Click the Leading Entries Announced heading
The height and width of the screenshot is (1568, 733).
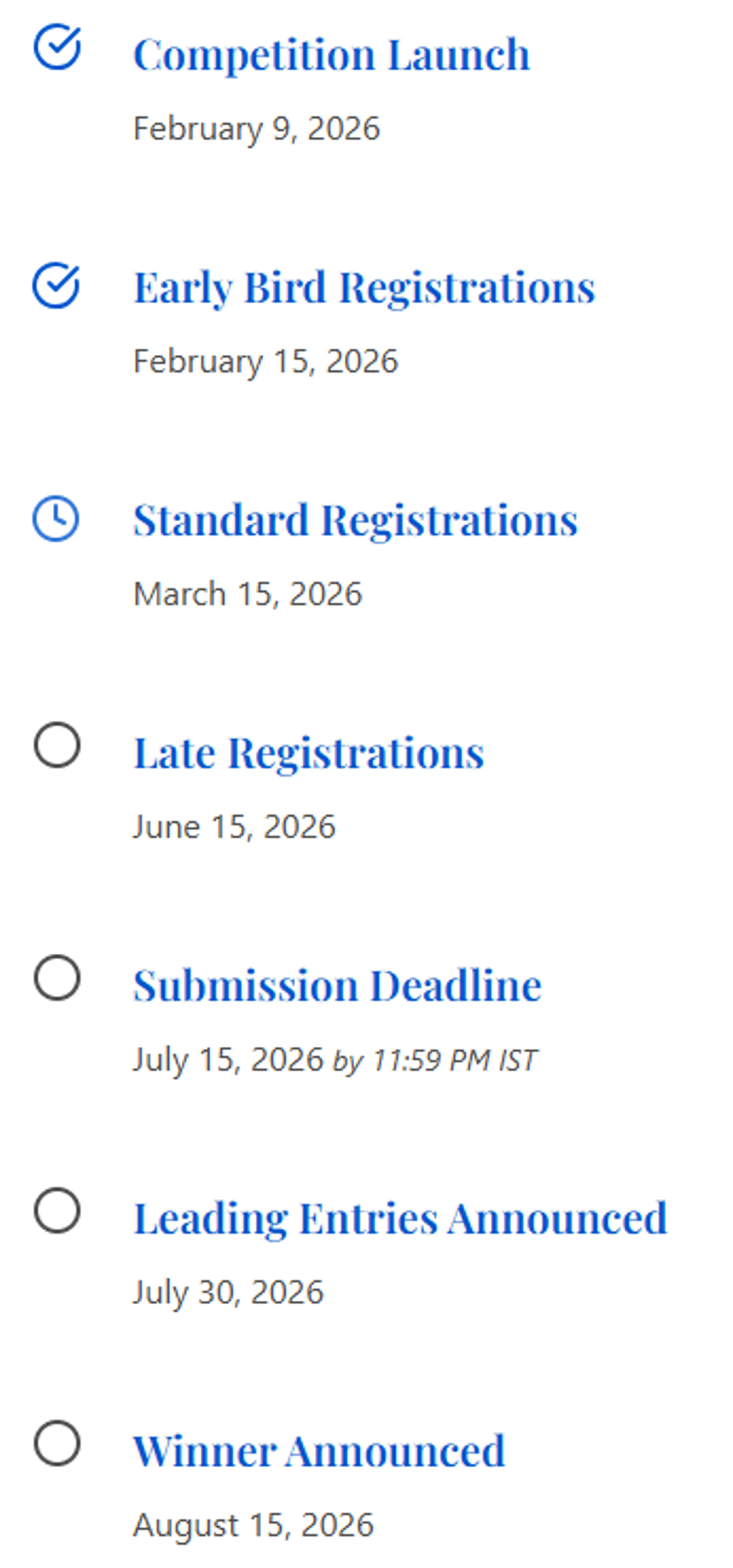click(400, 1219)
